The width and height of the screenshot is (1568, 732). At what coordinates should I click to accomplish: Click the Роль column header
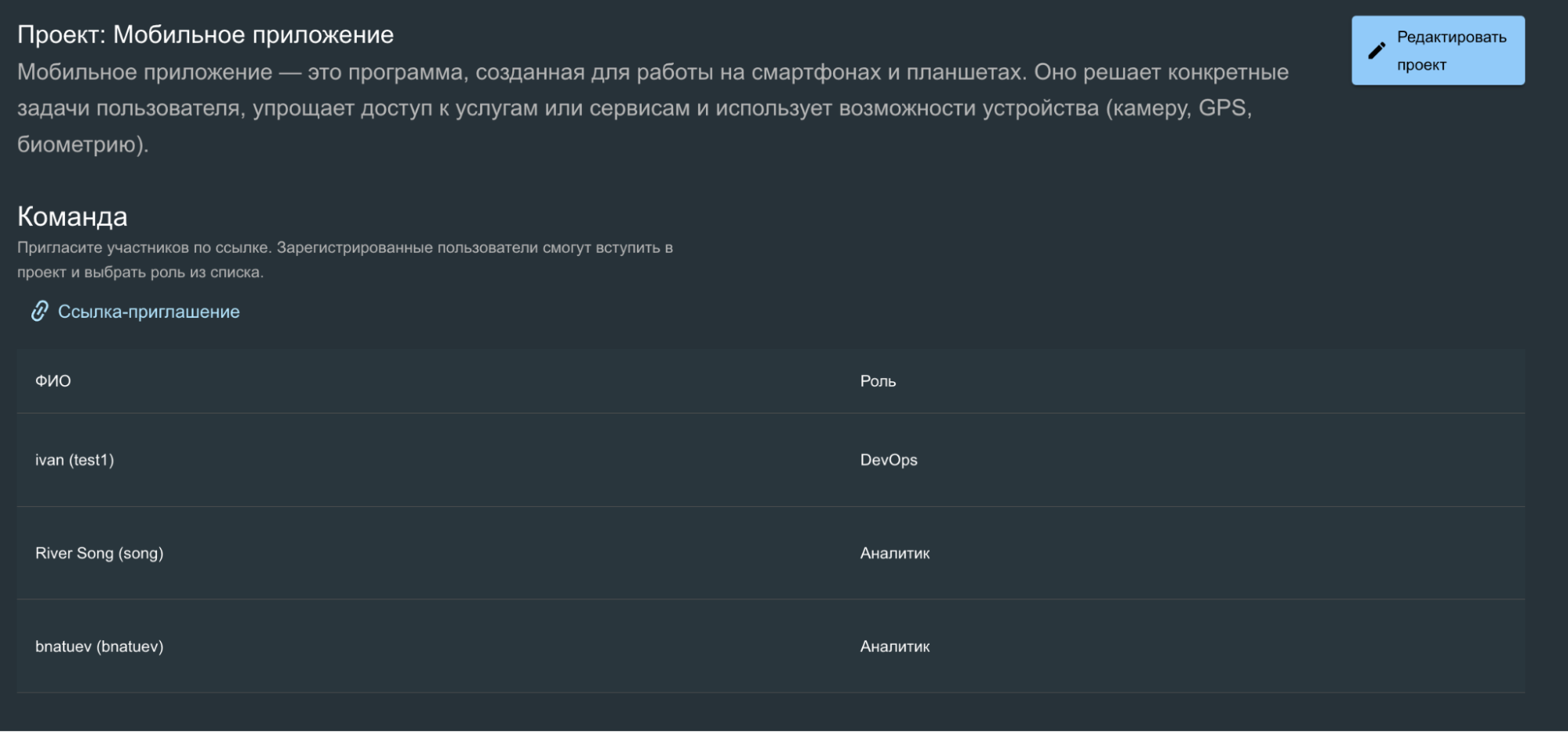[x=878, y=381]
